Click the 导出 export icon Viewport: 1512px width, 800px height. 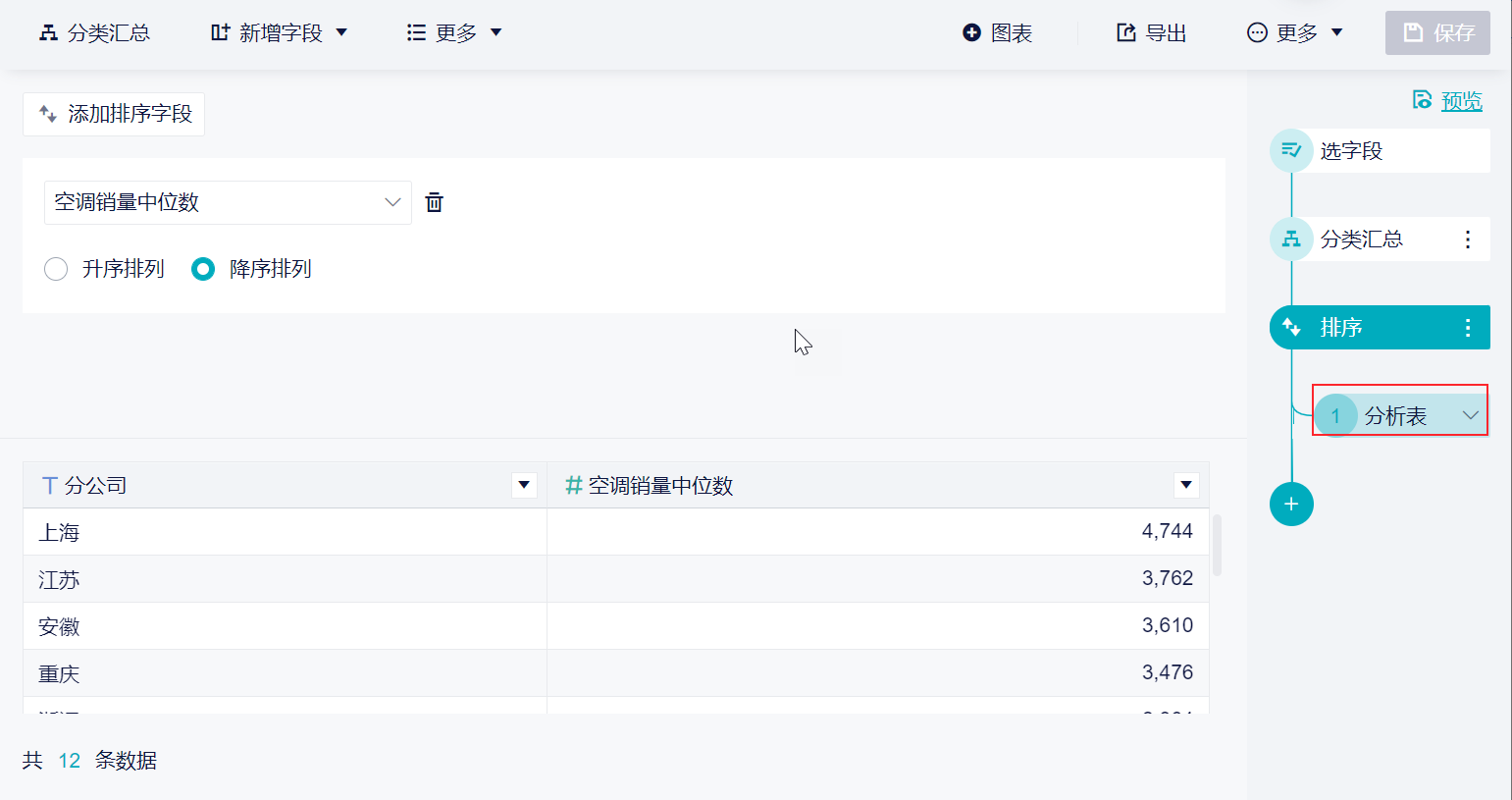tap(1126, 33)
